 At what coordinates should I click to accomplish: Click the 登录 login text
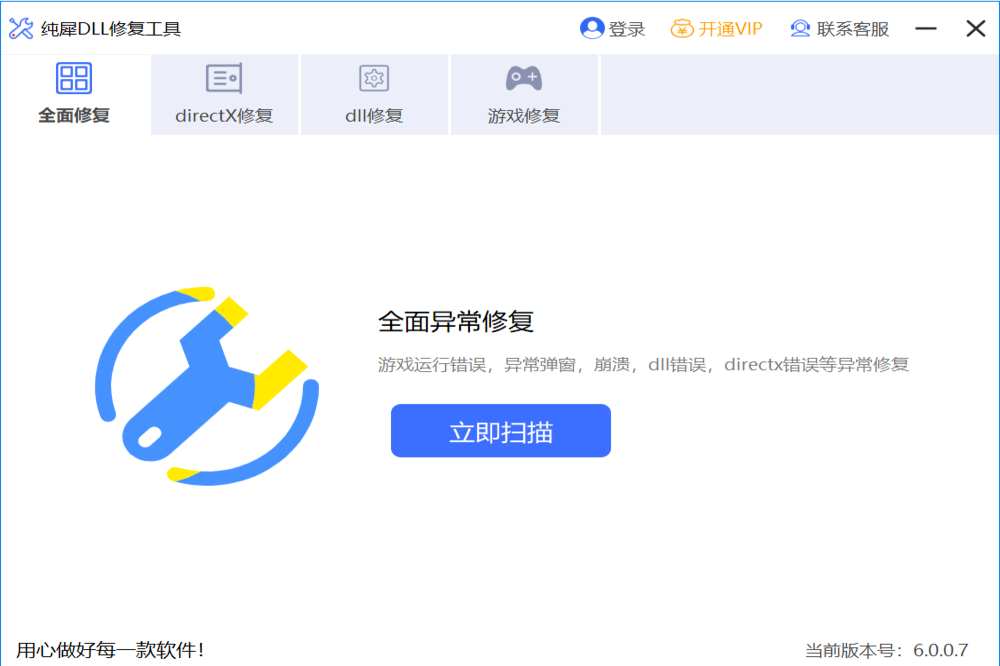[x=627, y=29]
